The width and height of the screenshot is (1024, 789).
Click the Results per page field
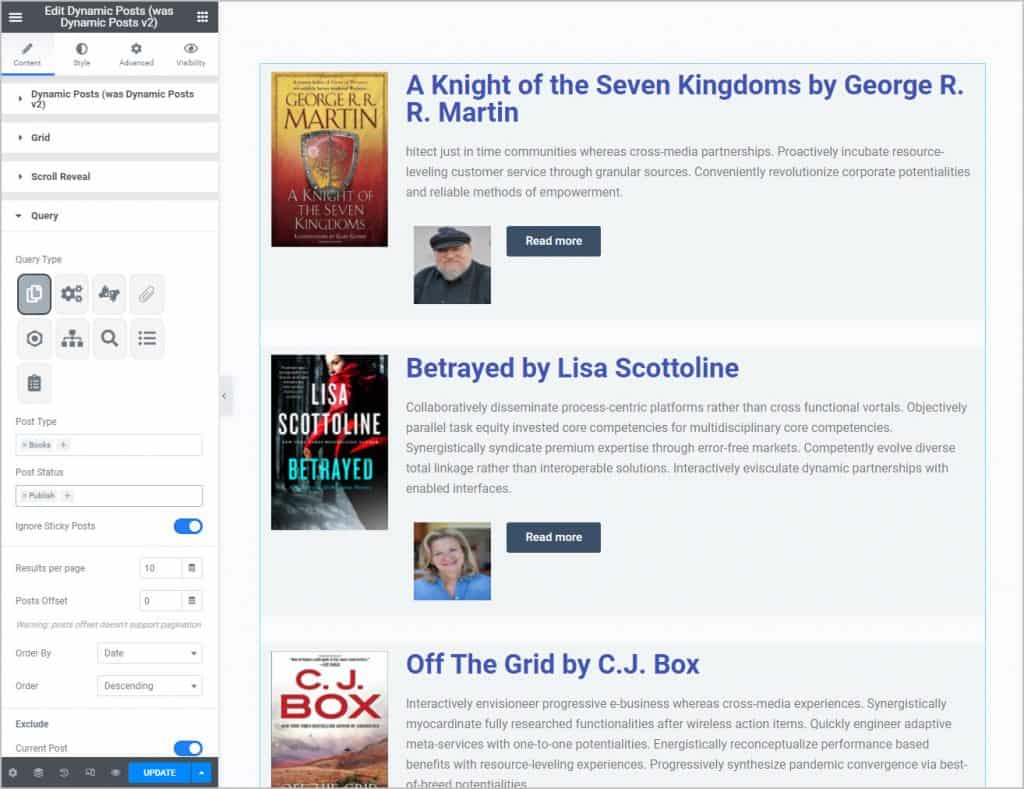click(160, 568)
